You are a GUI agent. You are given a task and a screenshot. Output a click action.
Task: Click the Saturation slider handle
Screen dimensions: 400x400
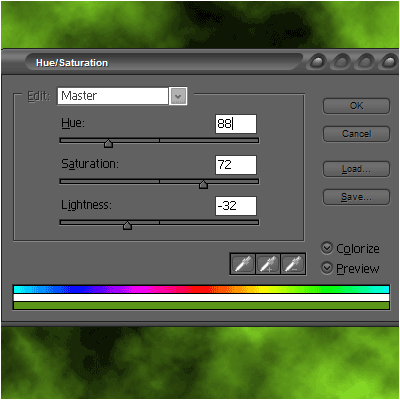(x=203, y=184)
